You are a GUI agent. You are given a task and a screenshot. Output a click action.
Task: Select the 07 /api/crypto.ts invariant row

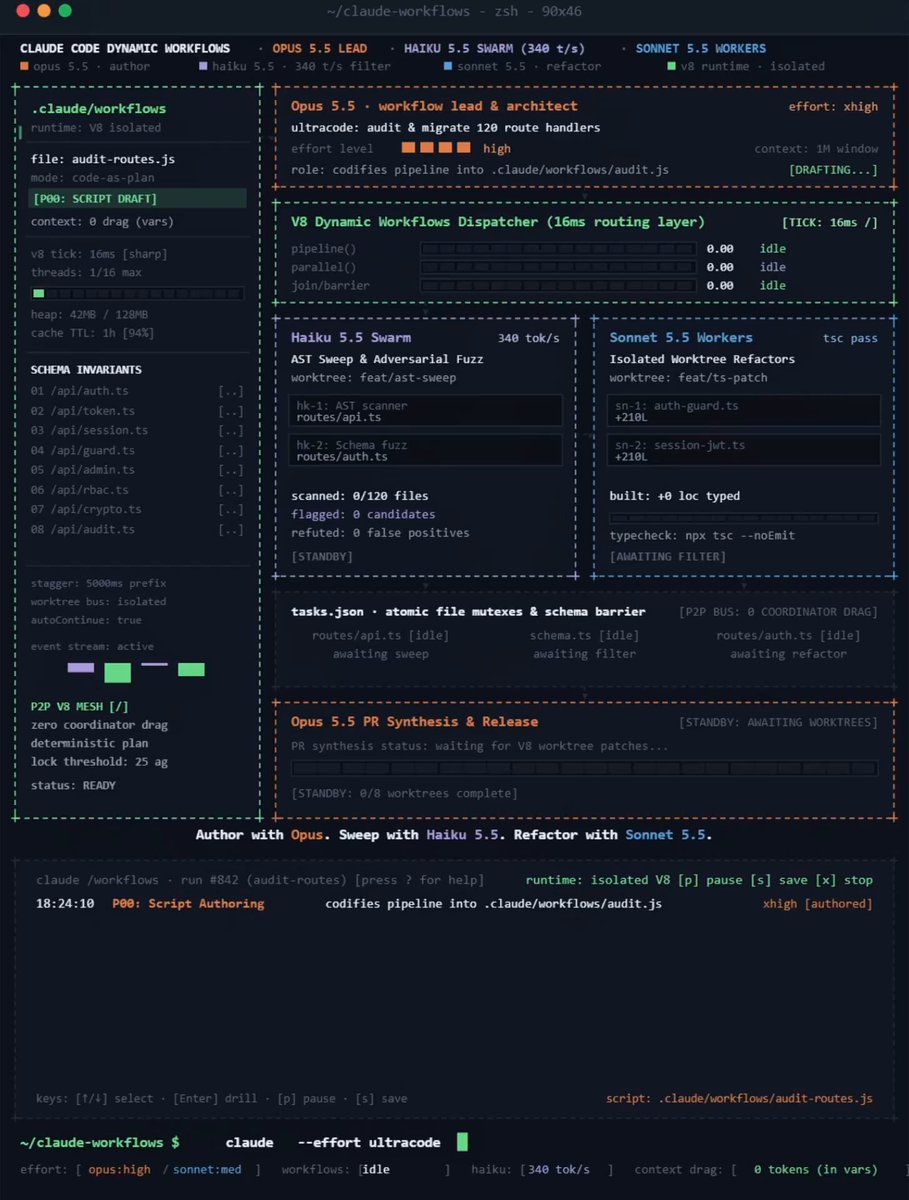point(137,509)
